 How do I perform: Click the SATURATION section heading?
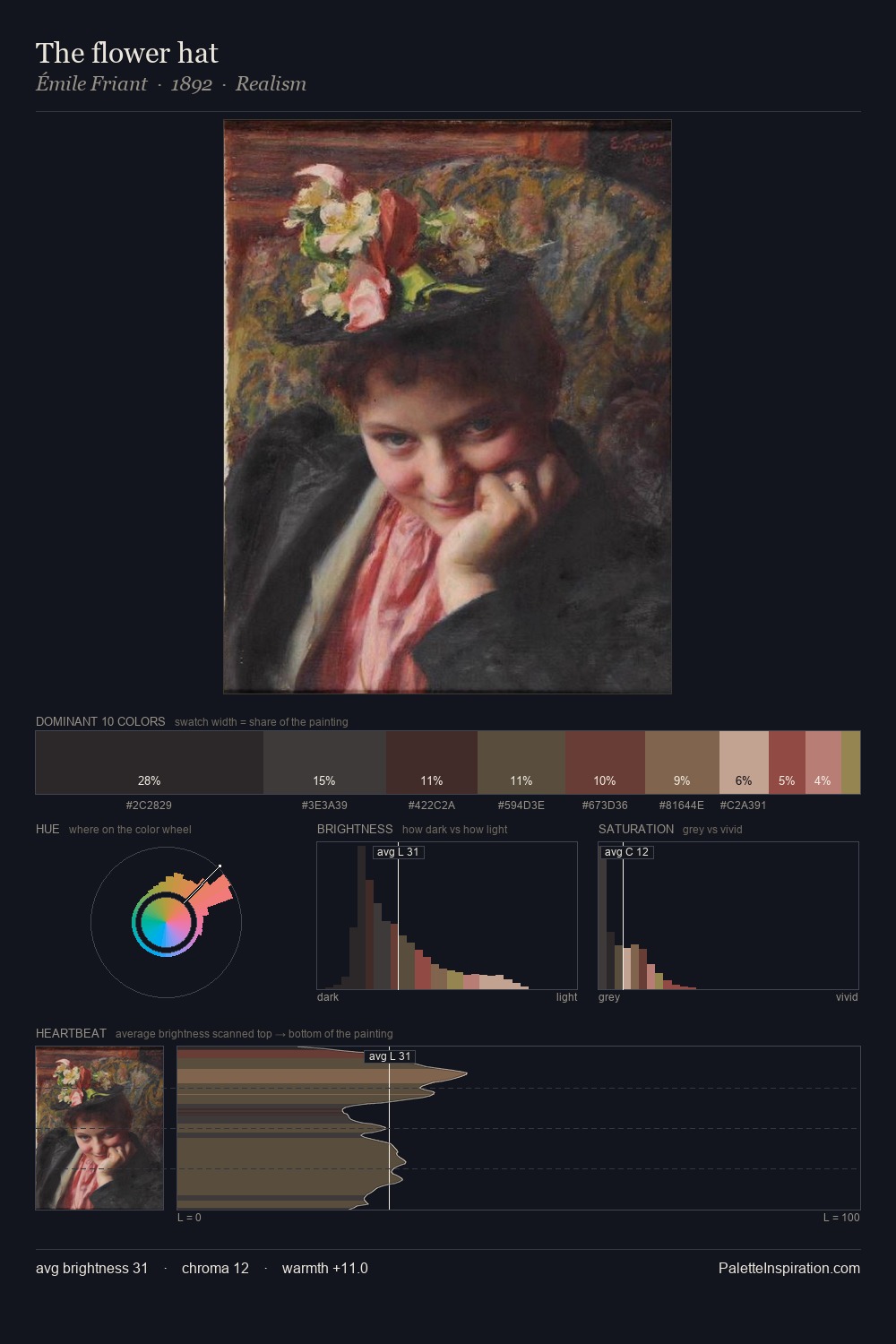[636, 829]
